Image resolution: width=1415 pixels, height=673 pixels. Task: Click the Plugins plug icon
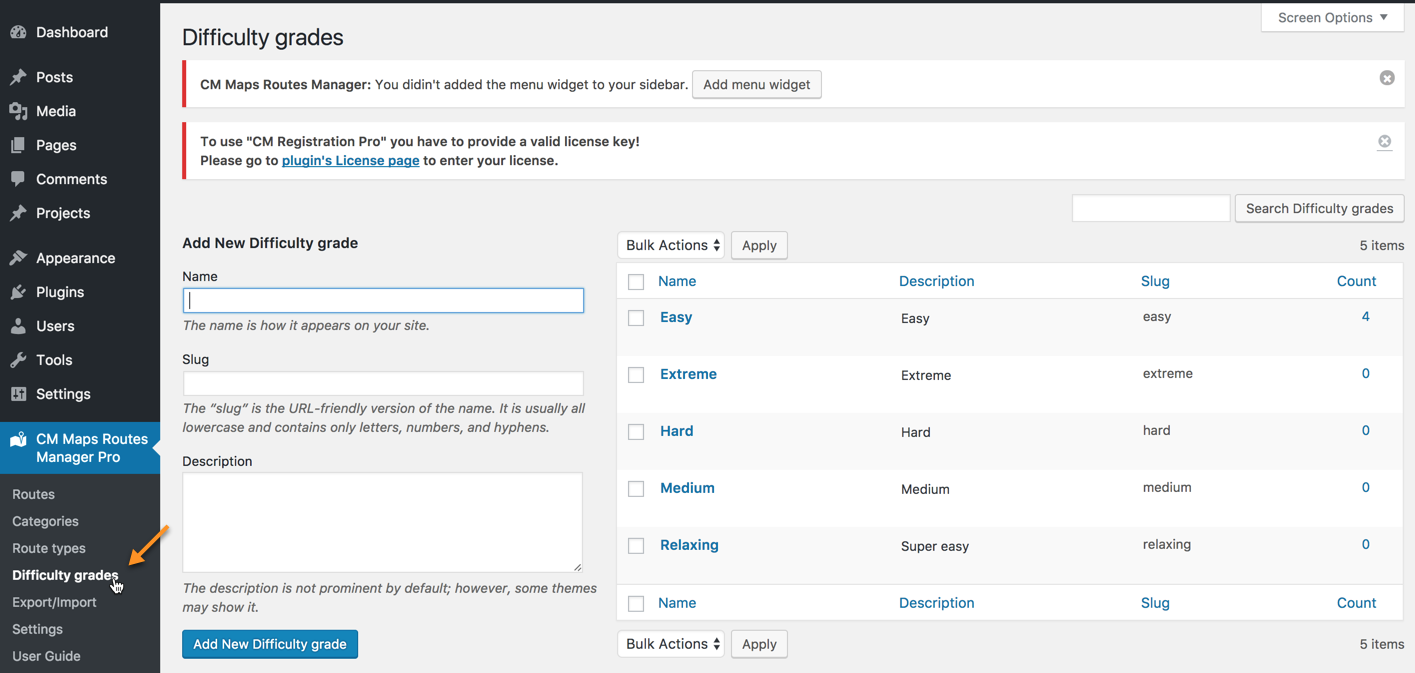point(18,292)
